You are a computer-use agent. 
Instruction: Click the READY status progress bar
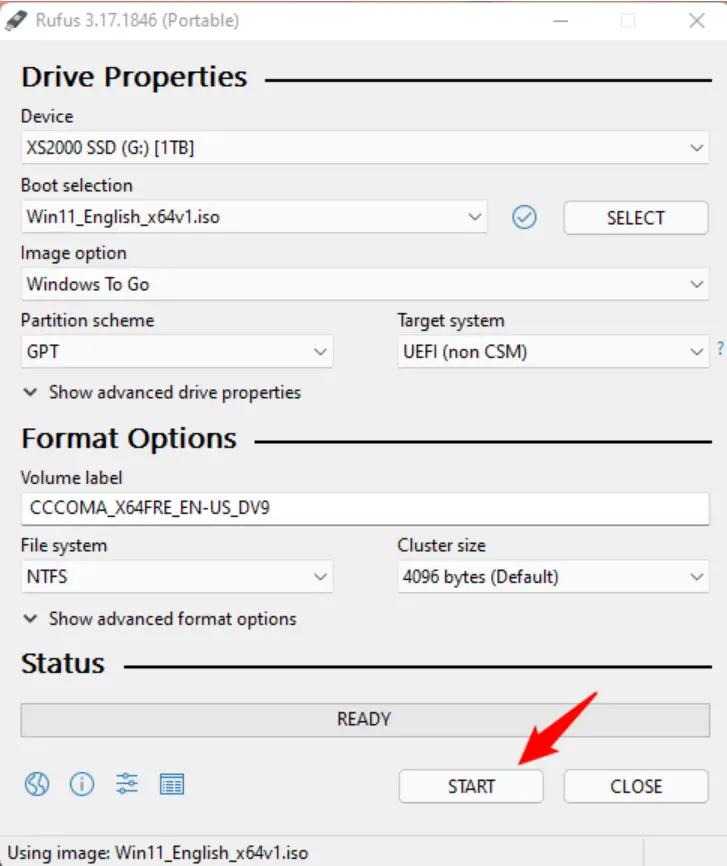365,720
